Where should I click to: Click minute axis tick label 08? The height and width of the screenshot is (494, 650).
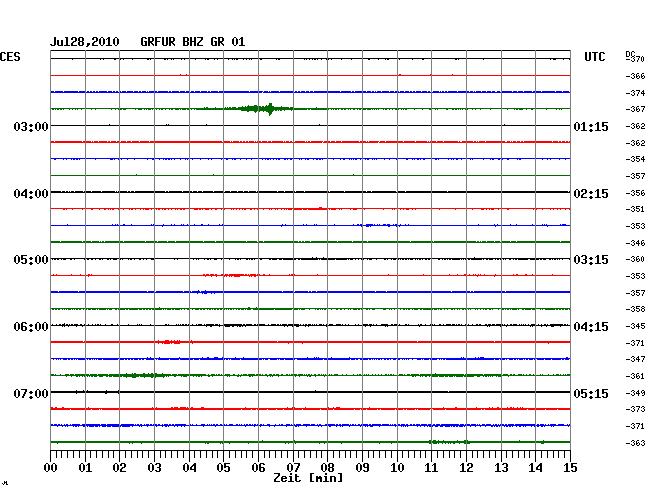(327, 468)
